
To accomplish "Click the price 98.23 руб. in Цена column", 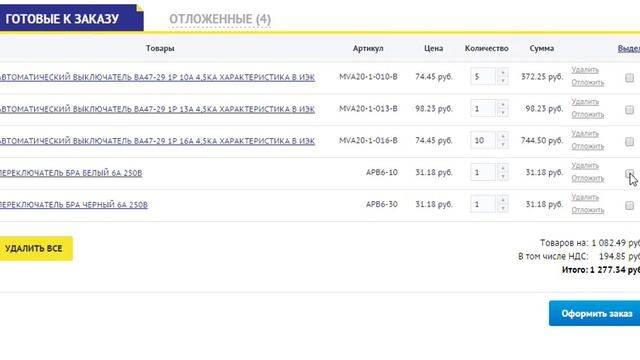I will click(434, 109).
